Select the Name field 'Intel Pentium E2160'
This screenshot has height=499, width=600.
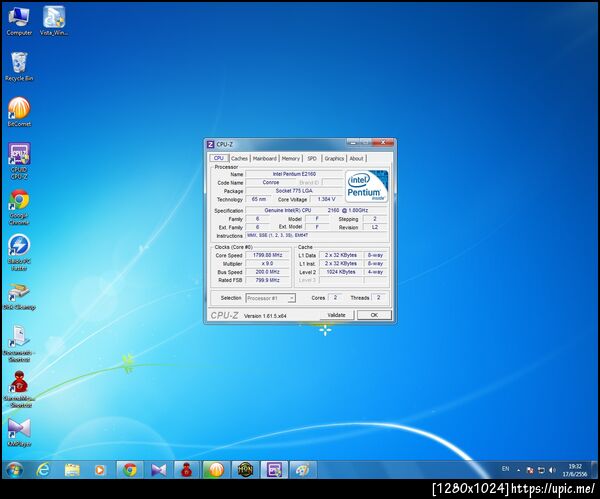[x=294, y=174]
